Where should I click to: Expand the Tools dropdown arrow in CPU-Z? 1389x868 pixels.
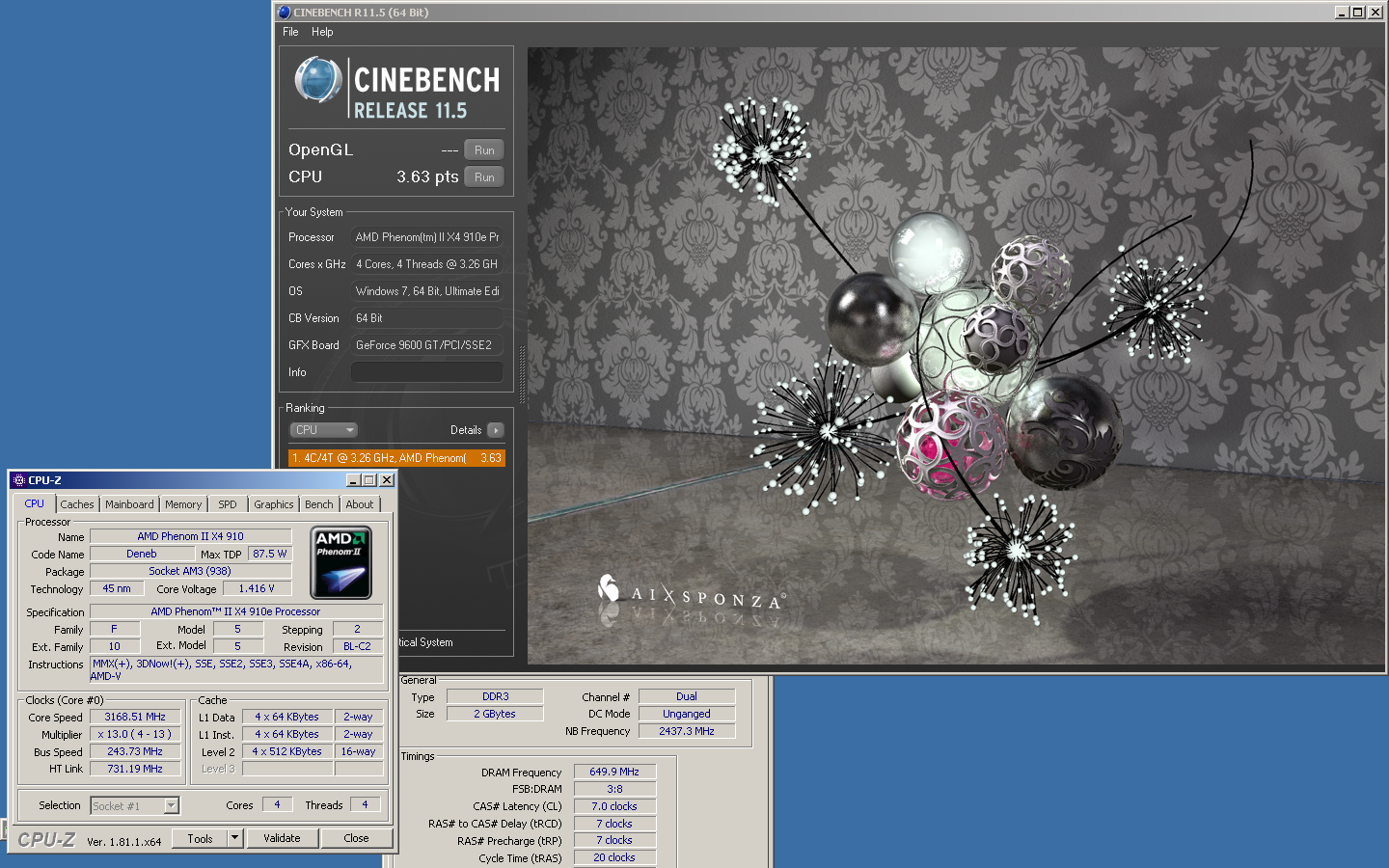click(234, 838)
